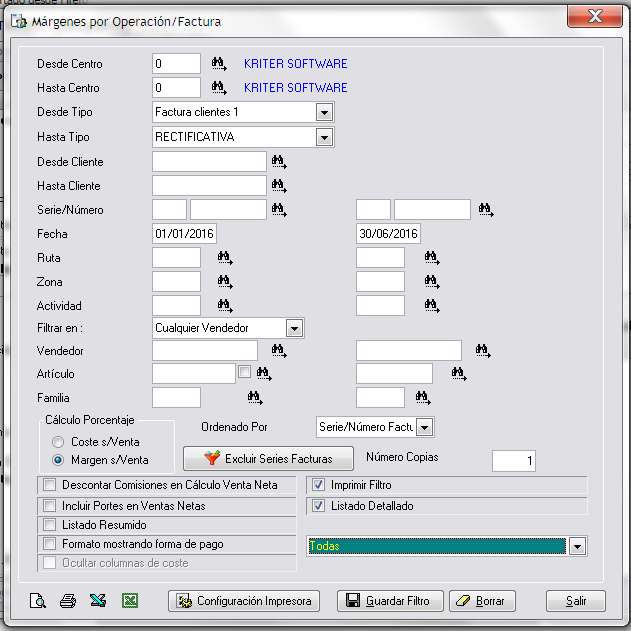This screenshot has height=631, width=631.
Task: Click the Desde Centro input field
Action: pos(176,64)
